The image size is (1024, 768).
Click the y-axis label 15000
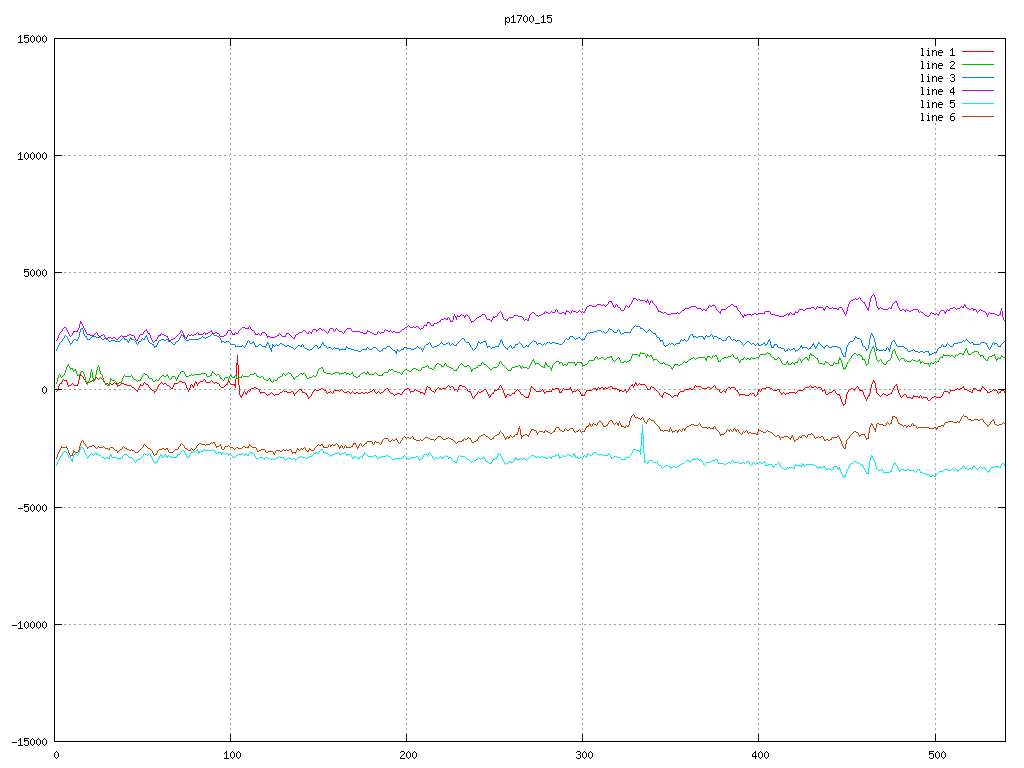pyautogui.click(x=33, y=39)
